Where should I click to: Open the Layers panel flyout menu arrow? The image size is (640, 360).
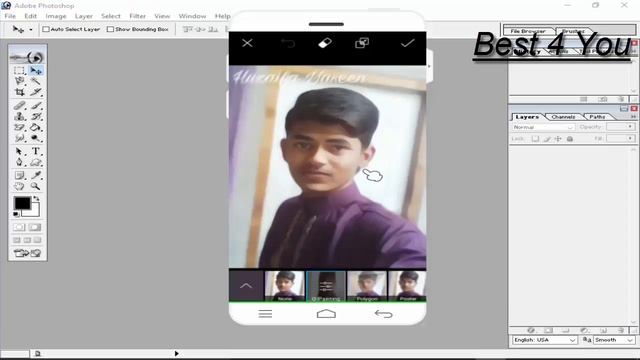[x=633, y=117]
